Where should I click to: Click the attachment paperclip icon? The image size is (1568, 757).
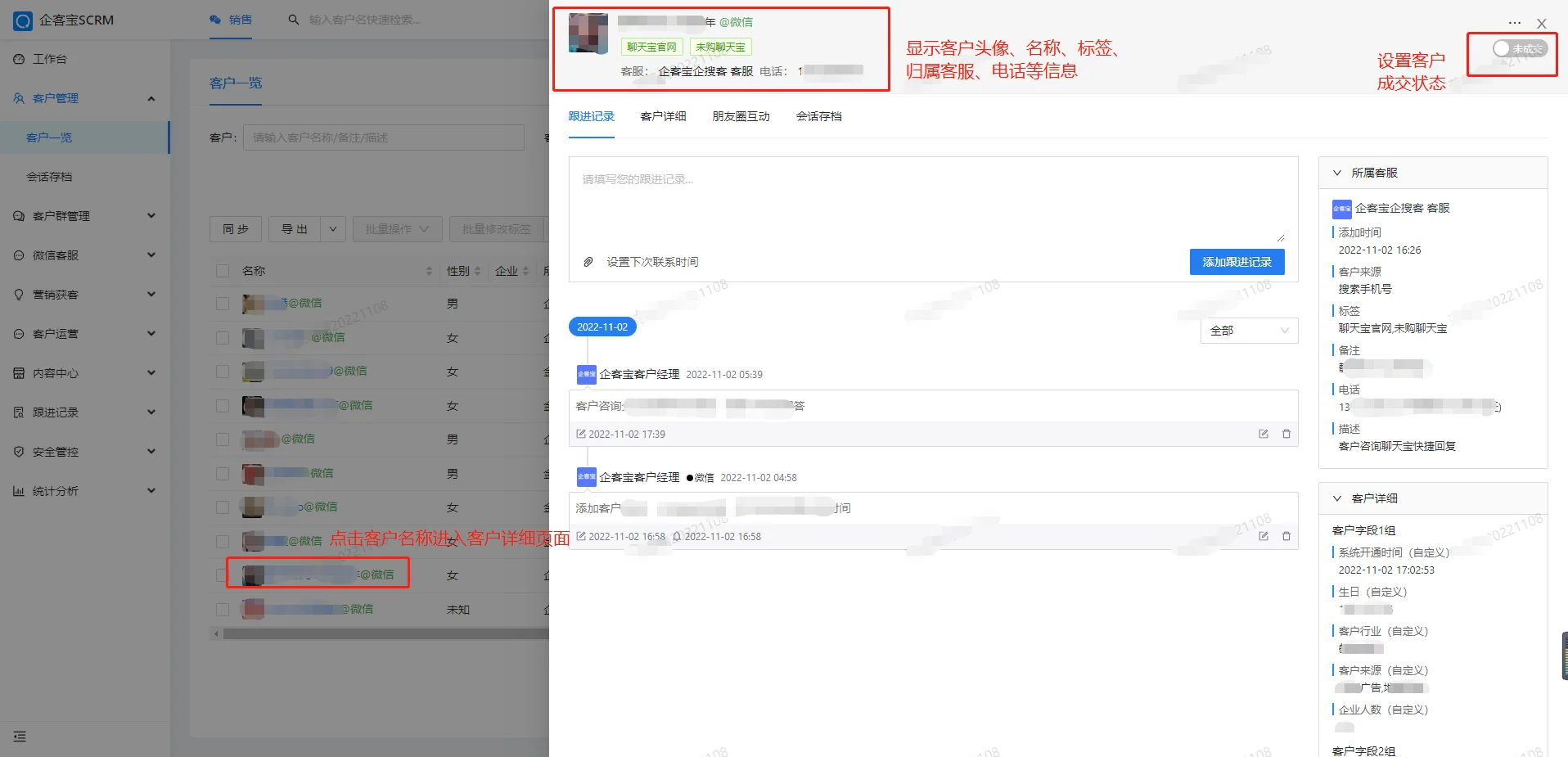[588, 262]
